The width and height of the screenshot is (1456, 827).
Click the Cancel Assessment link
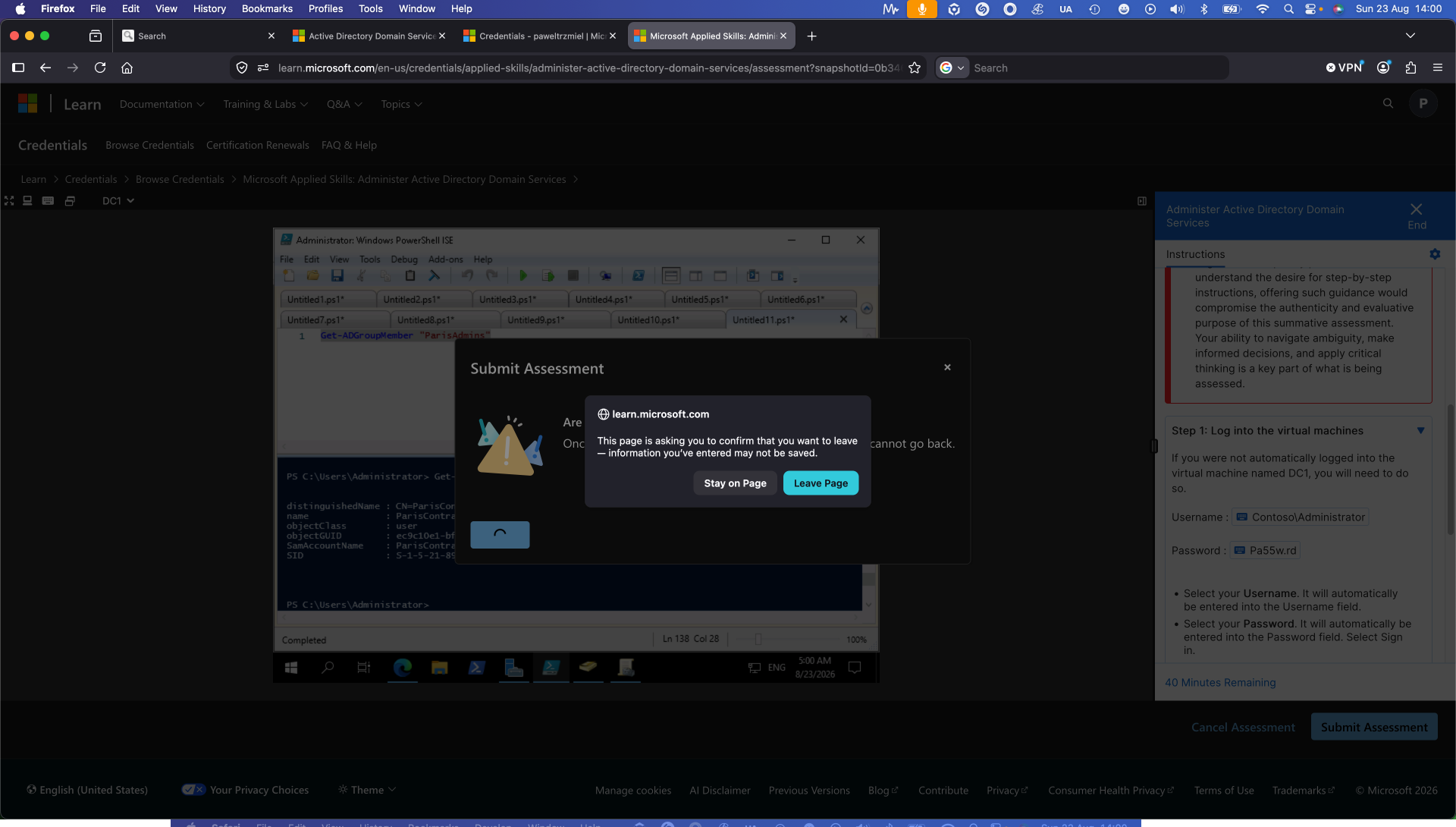tap(1243, 727)
